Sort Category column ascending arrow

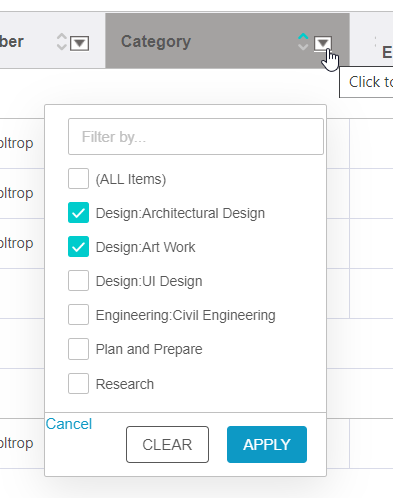(303, 36)
